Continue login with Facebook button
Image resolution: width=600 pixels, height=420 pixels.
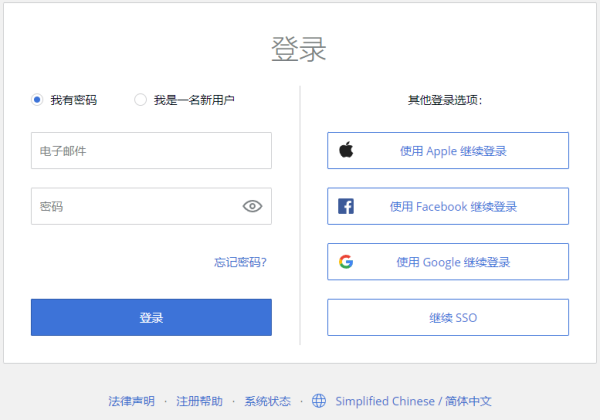448,207
